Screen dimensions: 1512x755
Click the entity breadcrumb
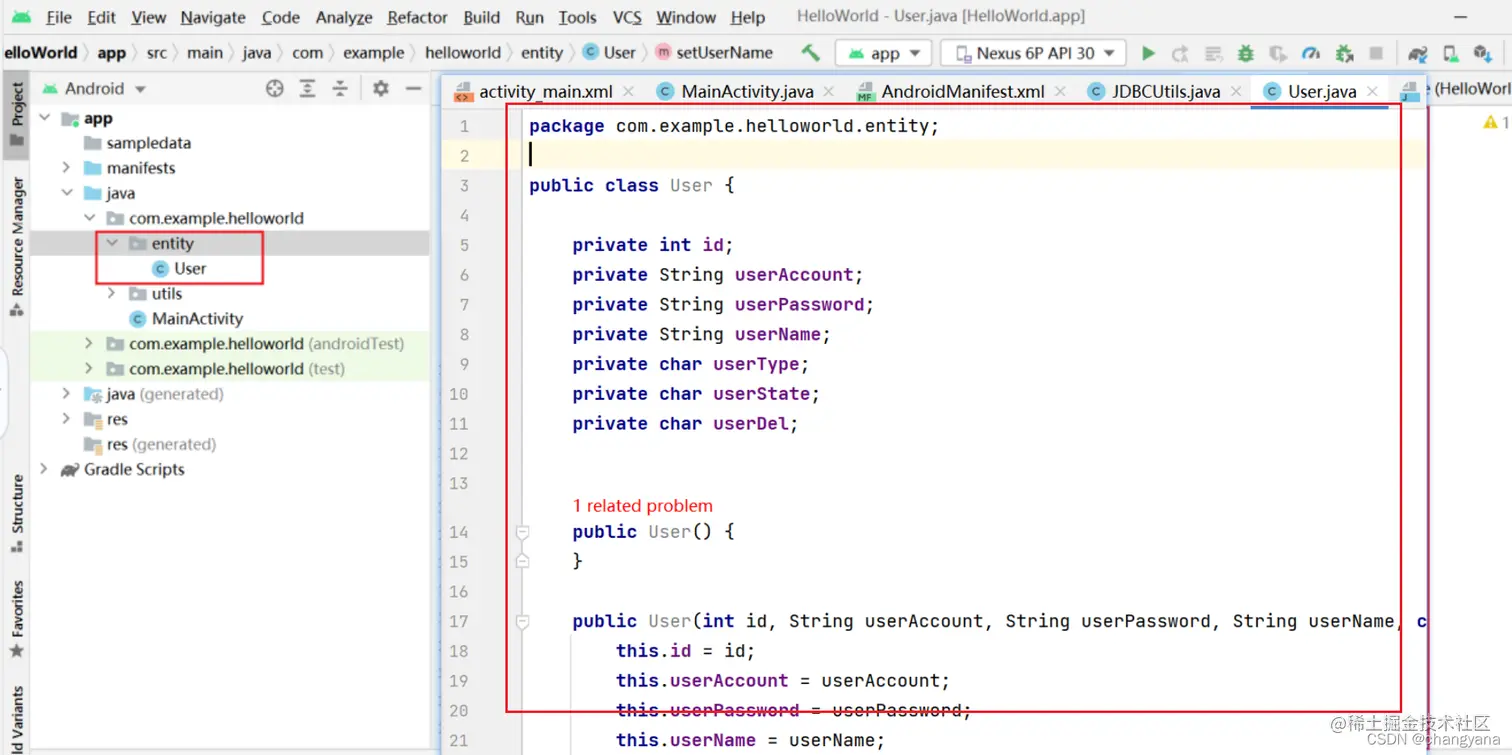coord(542,53)
